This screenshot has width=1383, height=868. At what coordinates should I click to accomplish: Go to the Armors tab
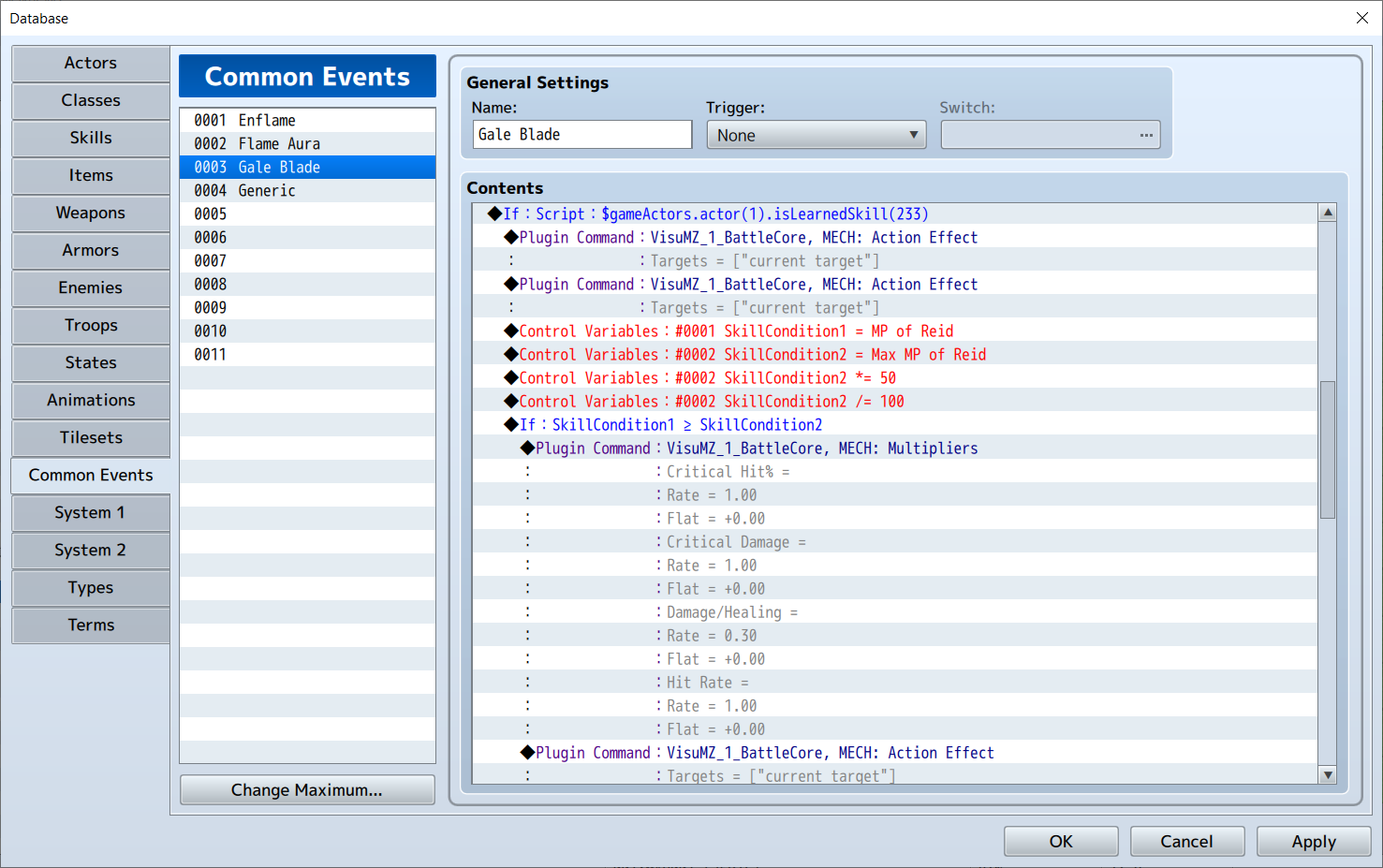[91, 251]
